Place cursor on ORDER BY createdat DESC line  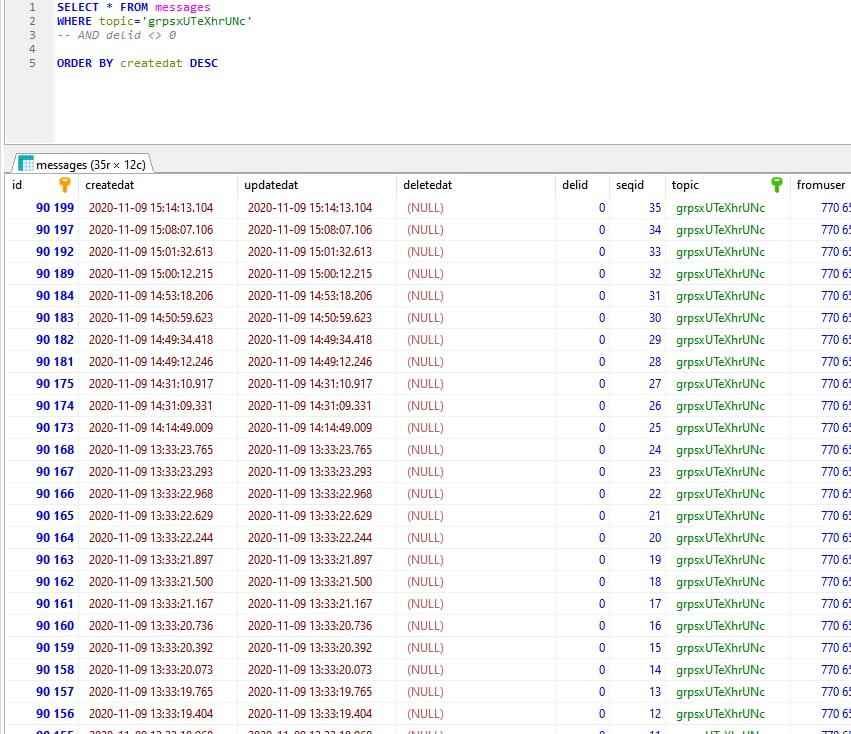coord(137,63)
